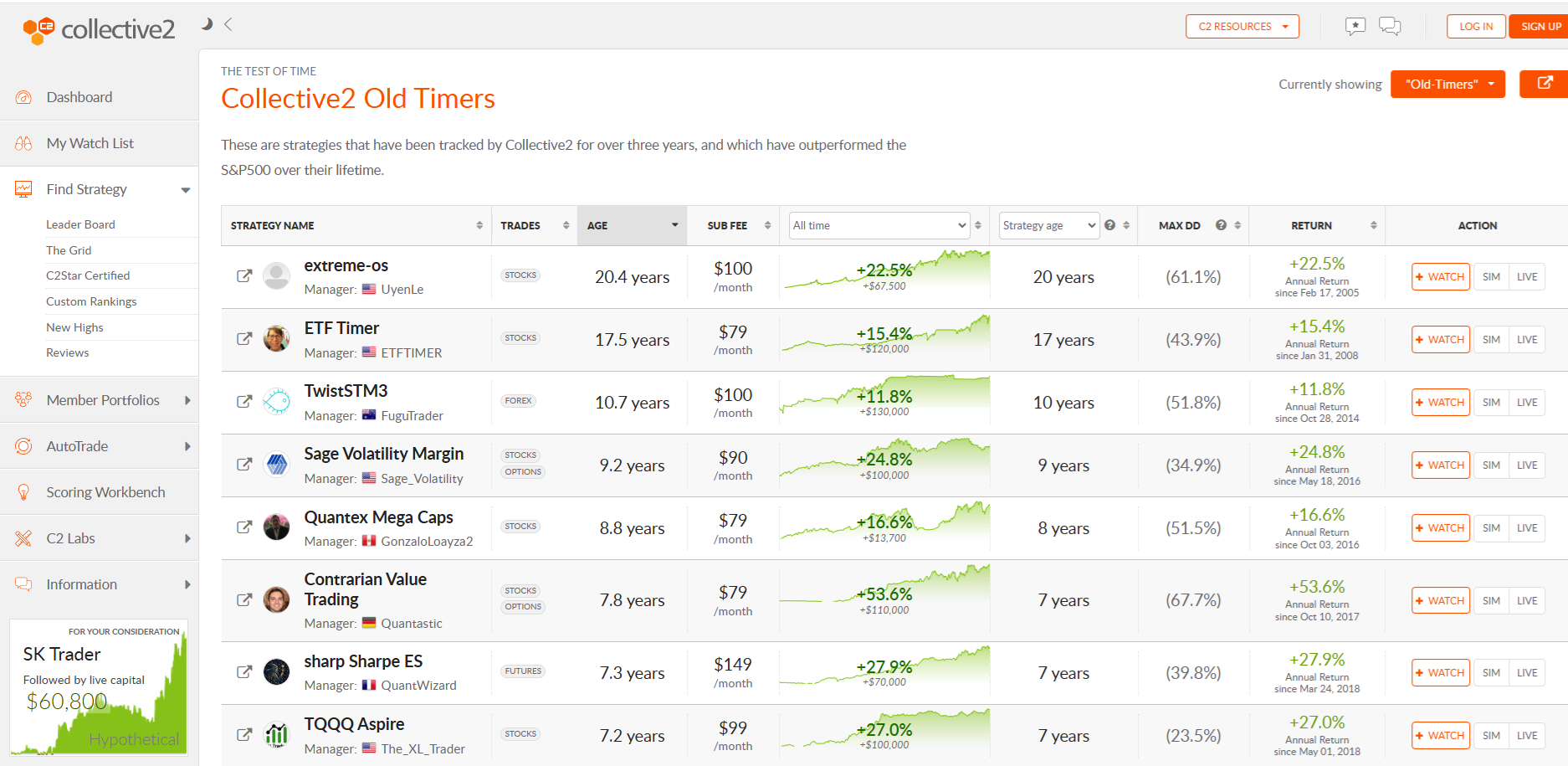Expand AutoTrade submenu arrow
Image resolution: width=1568 pixels, height=766 pixels.
187,446
